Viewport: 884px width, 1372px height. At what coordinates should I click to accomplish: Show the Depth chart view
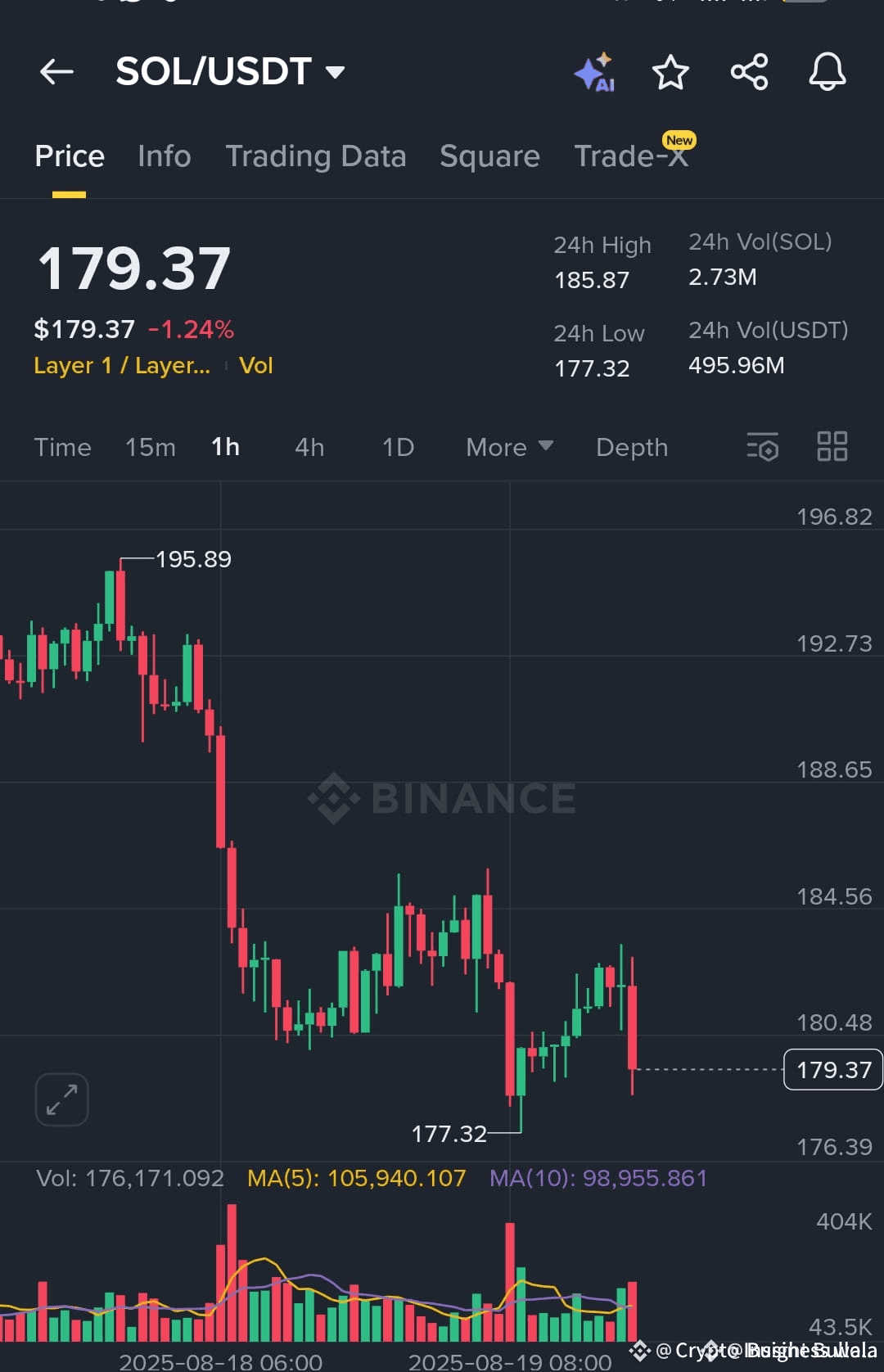click(x=632, y=447)
